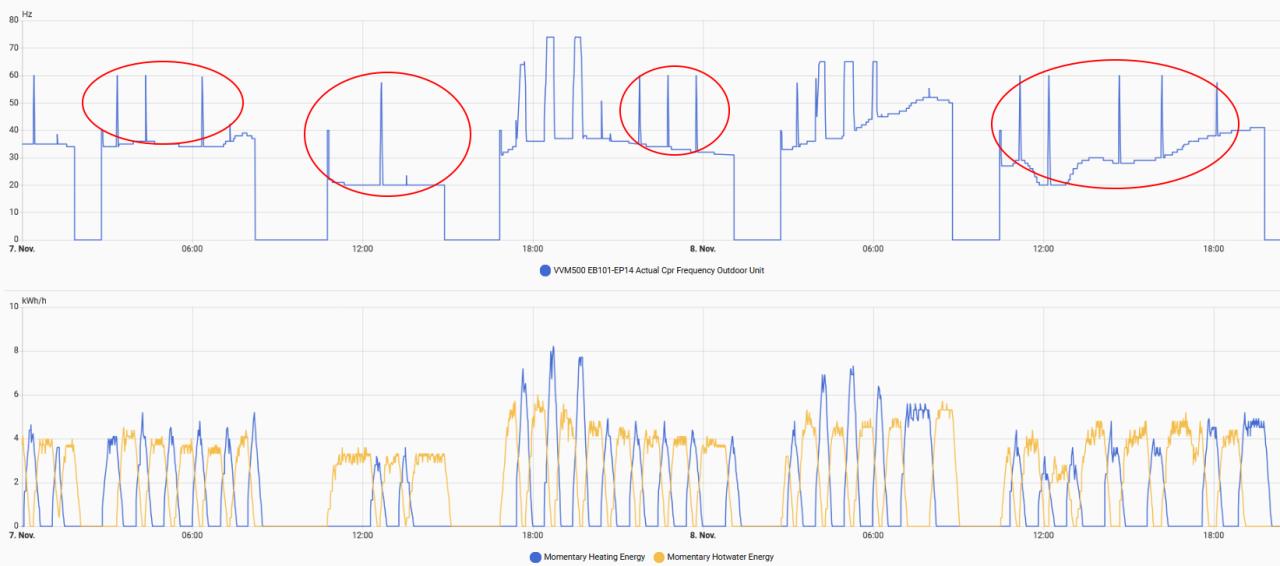Select the 8. Nov. label on frequency chart

click(x=701, y=248)
